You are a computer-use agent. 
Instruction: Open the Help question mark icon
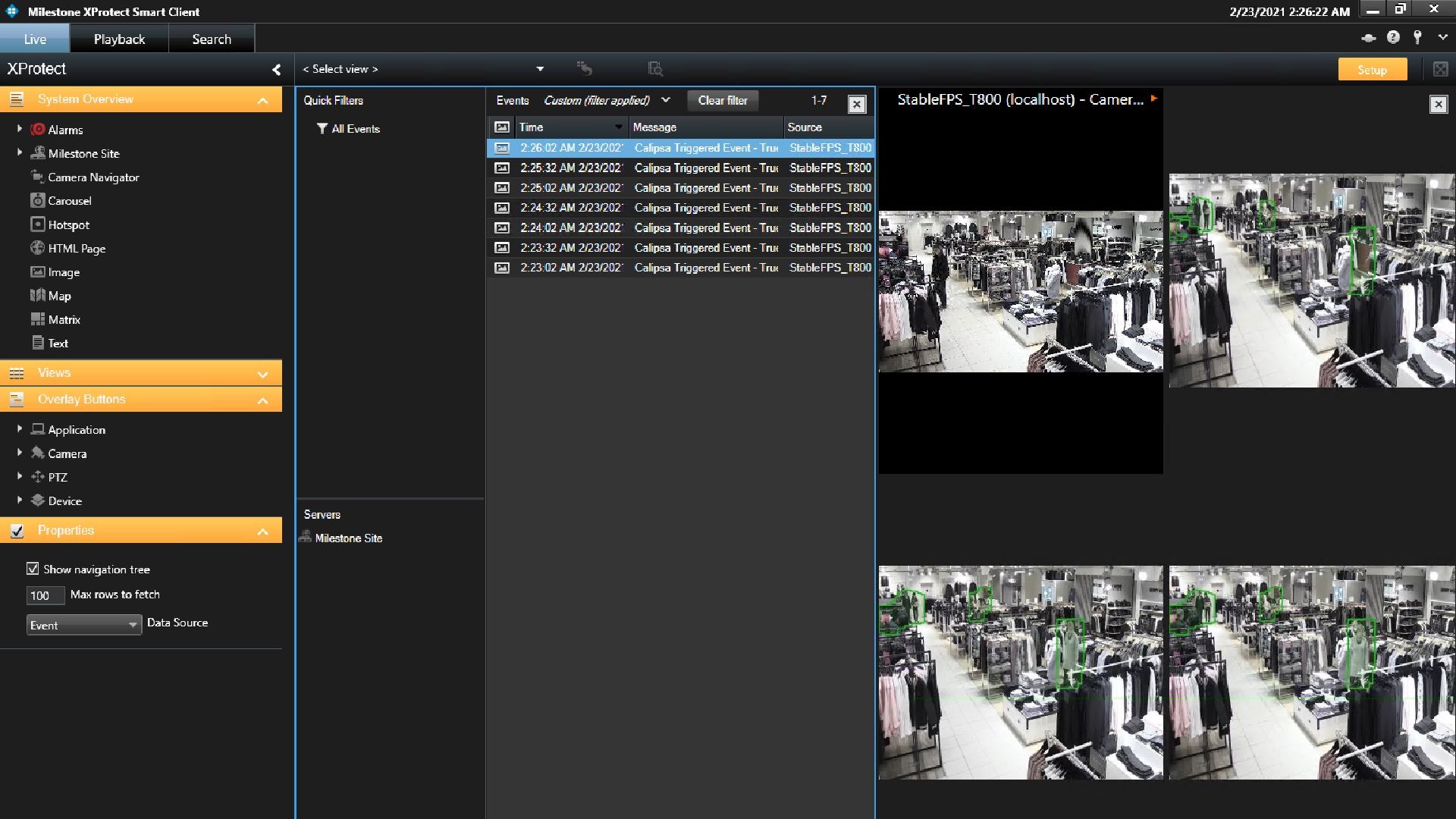click(1393, 37)
